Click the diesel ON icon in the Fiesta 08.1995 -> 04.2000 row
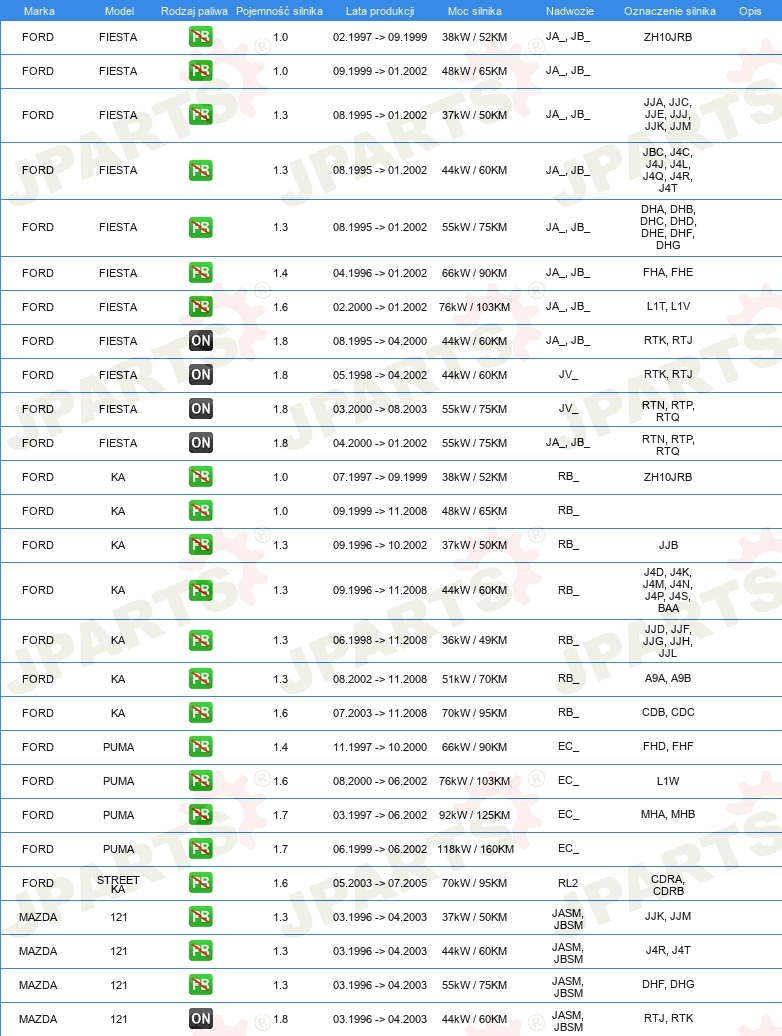Viewport: 782px width, 1036px height. [x=201, y=341]
